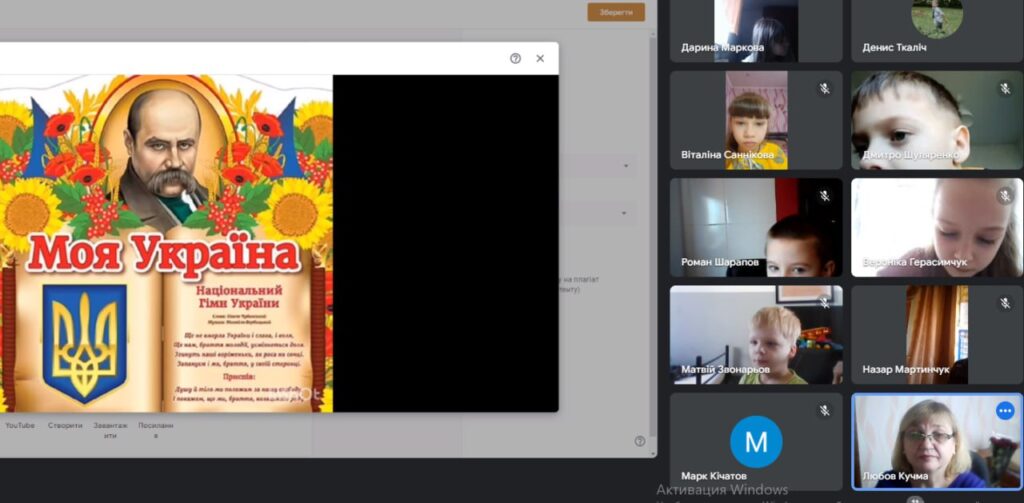
Task: Click Марк Кічатов's blue M avatar
Action: coord(756,442)
